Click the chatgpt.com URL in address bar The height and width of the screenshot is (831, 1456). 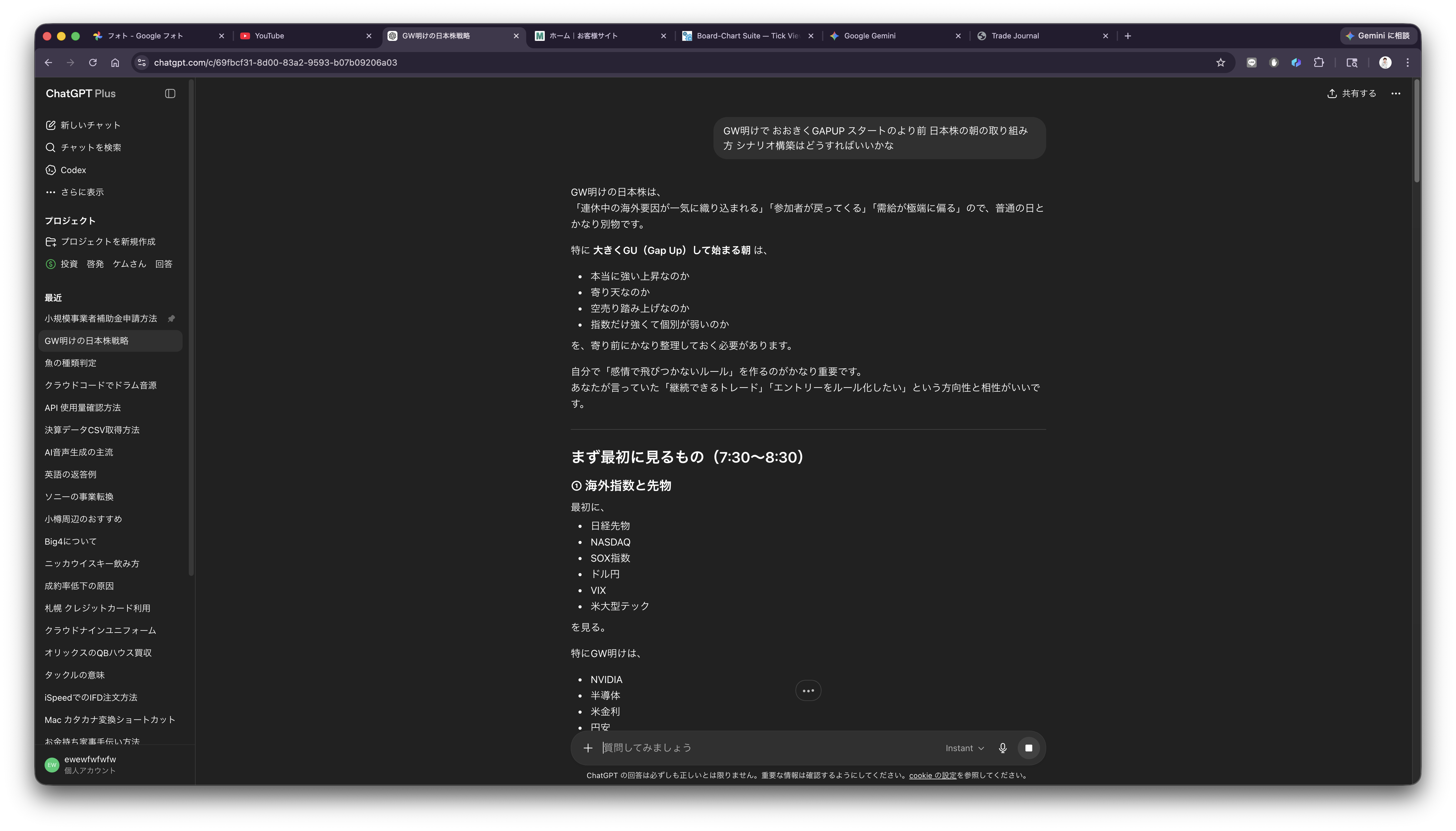[x=275, y=63]
